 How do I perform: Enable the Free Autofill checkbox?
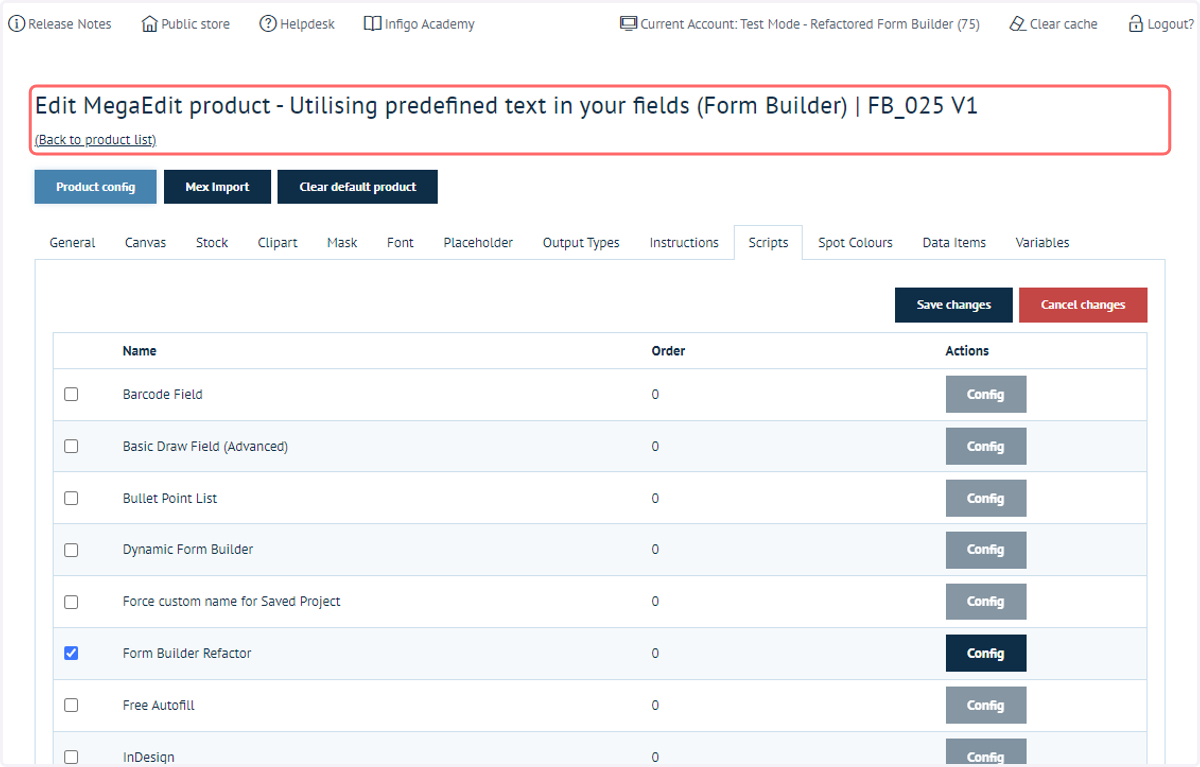(71, 705)
